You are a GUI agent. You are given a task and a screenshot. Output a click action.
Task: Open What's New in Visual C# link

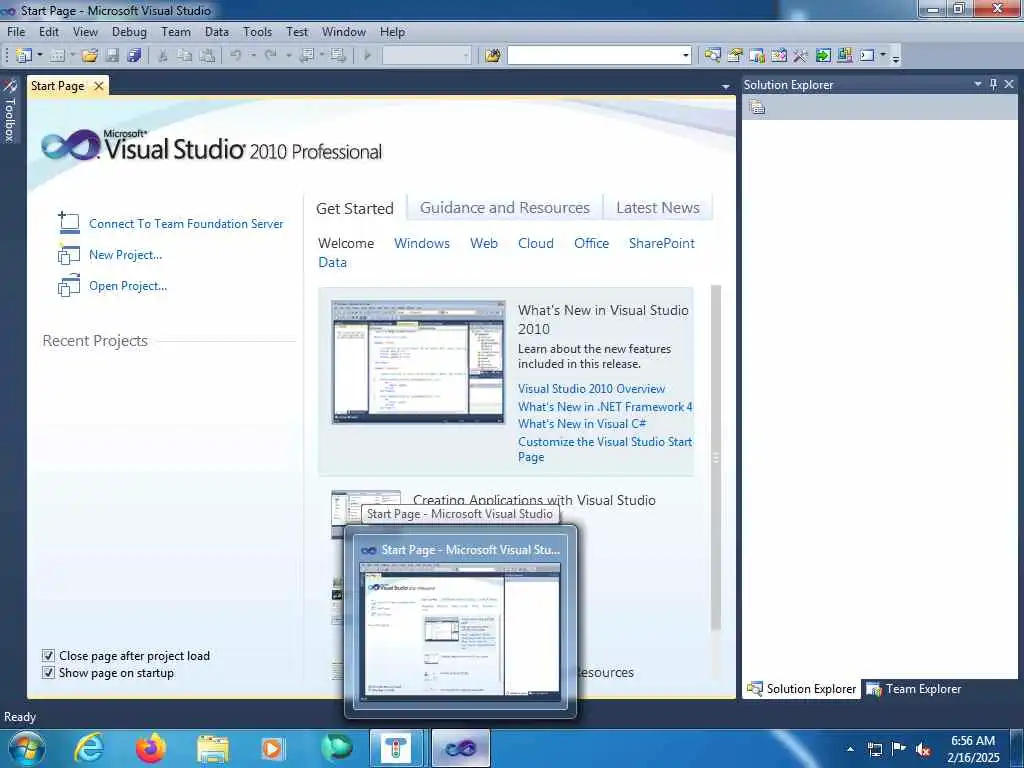point(582,424)
